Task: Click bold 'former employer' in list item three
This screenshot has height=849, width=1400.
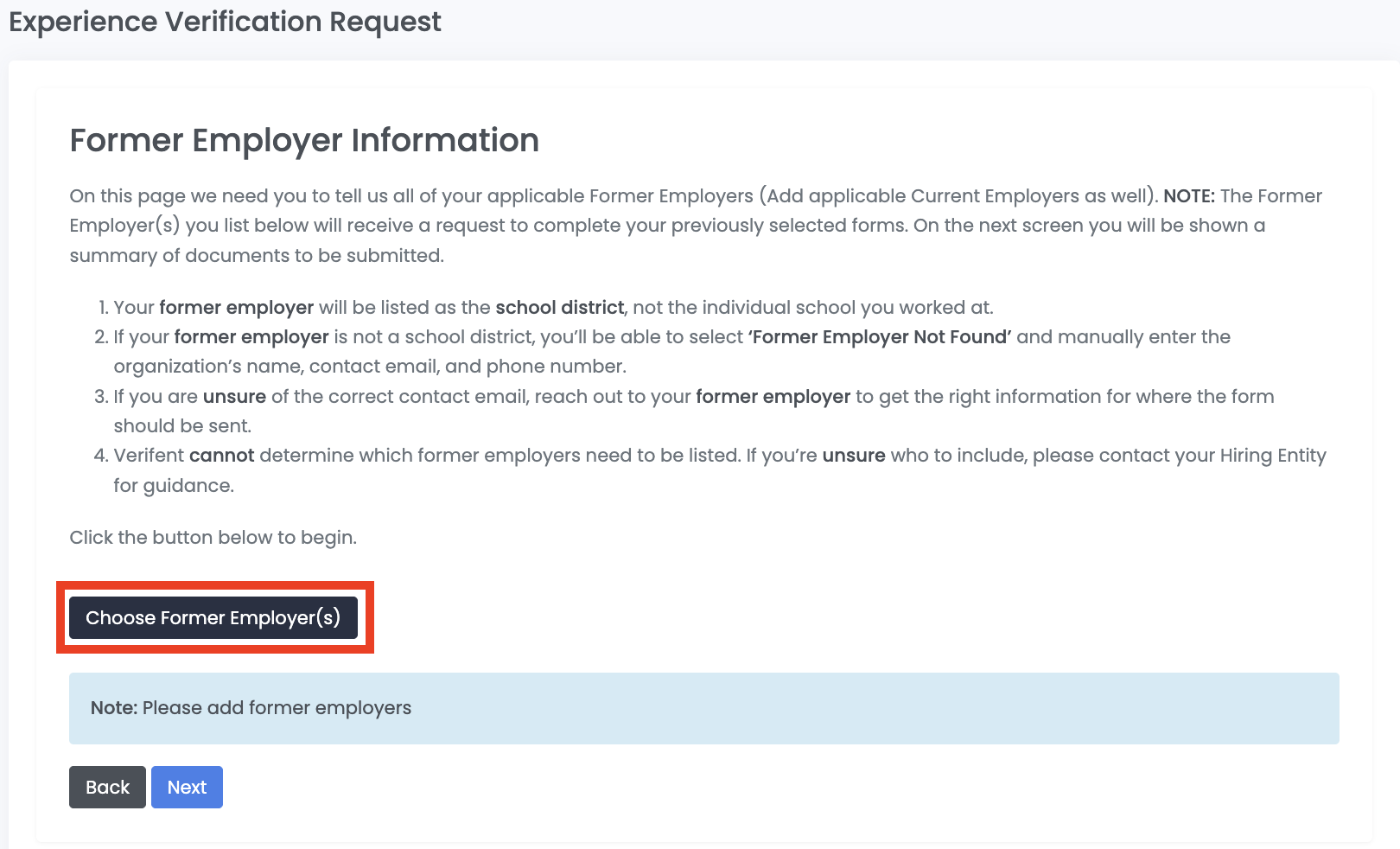Action: [773, 397]
